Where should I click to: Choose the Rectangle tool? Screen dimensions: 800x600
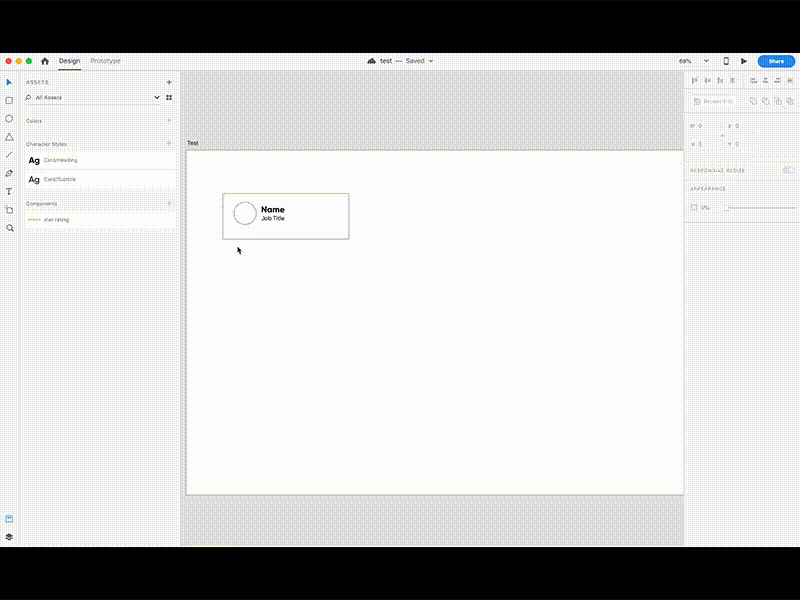[x=9, y=101]
